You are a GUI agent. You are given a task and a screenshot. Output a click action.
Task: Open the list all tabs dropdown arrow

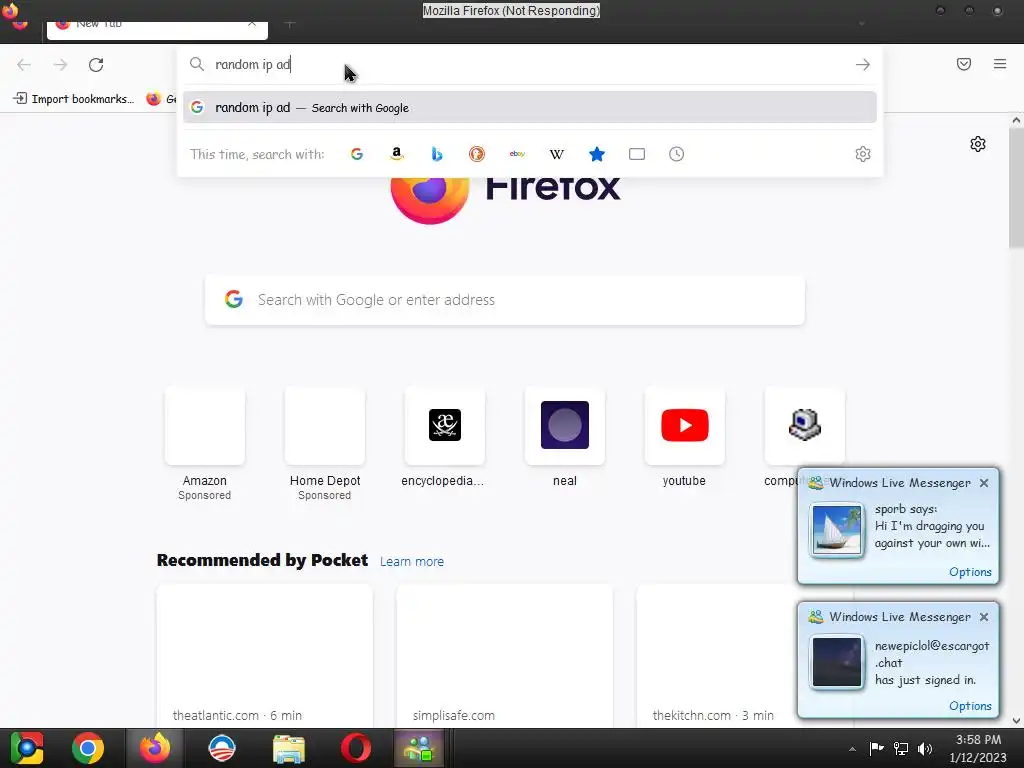(x=861, y=24)
